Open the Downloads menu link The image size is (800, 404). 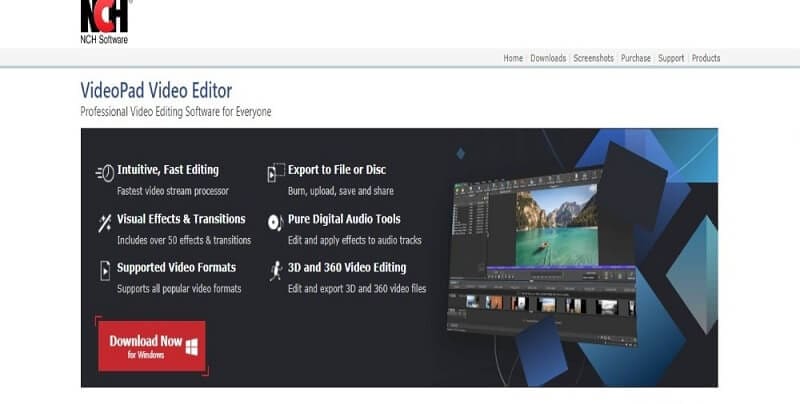(548, 58)
